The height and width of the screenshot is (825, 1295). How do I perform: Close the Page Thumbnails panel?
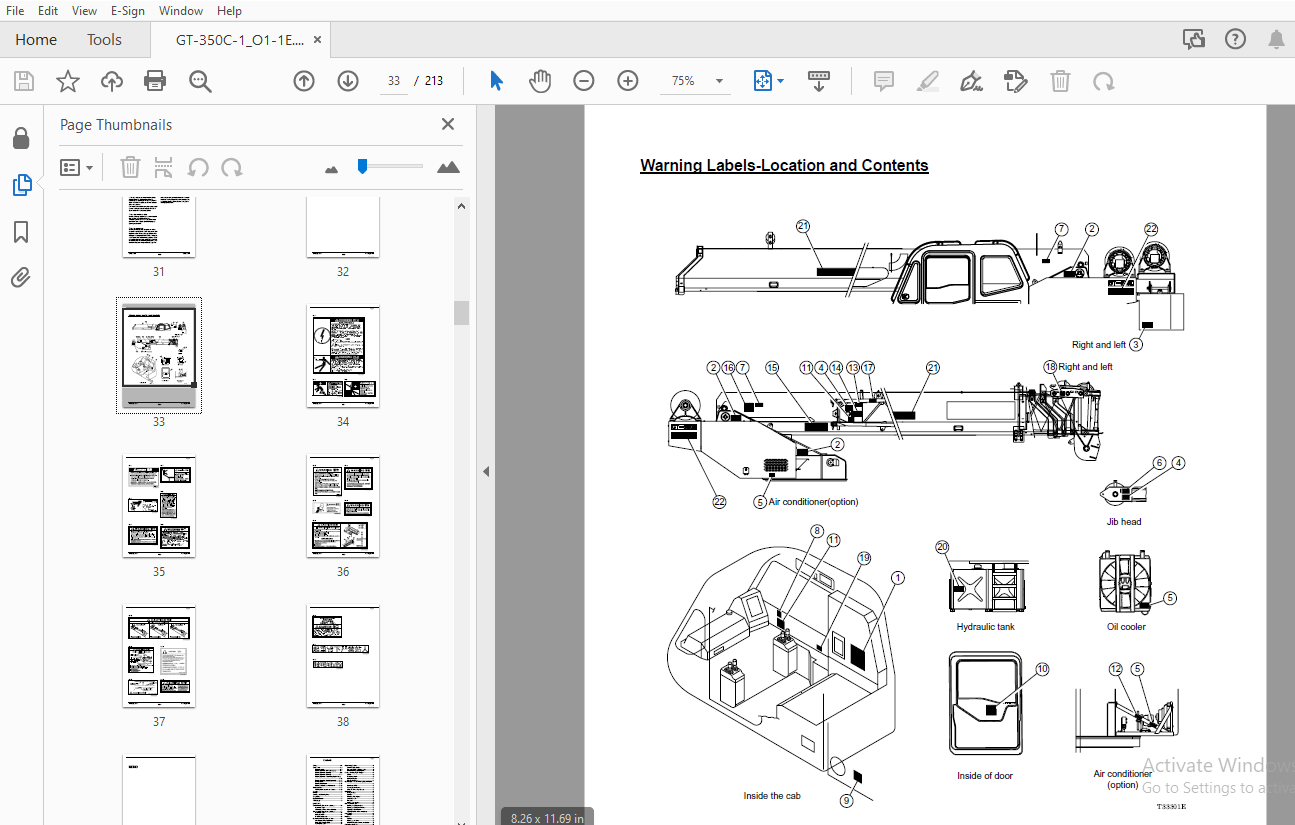pyautogui.click(x=448, y=124)
